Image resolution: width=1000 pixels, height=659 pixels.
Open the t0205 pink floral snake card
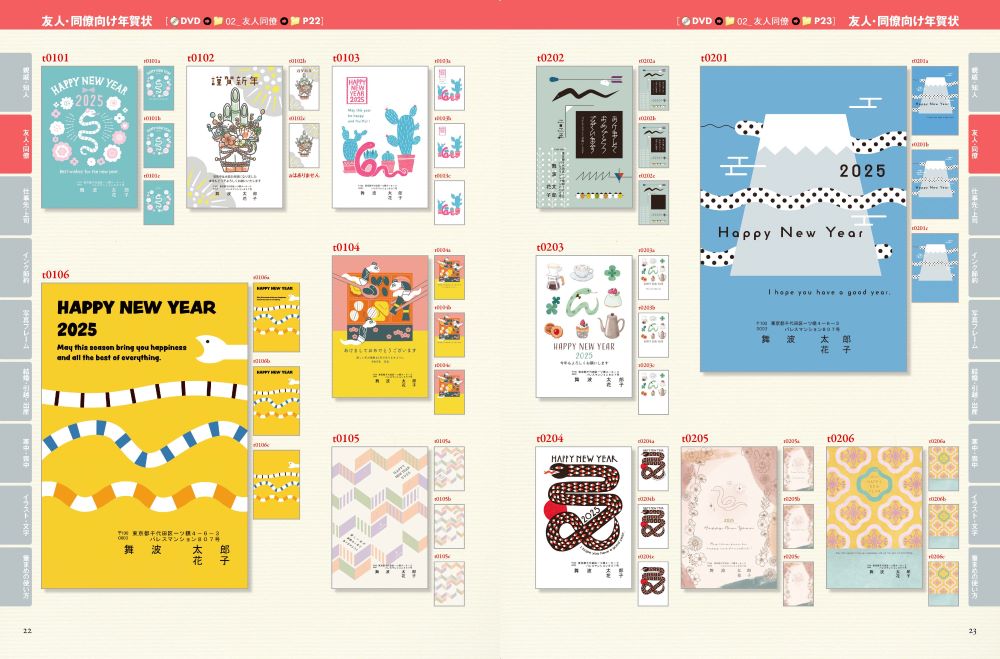pos(729,518)
